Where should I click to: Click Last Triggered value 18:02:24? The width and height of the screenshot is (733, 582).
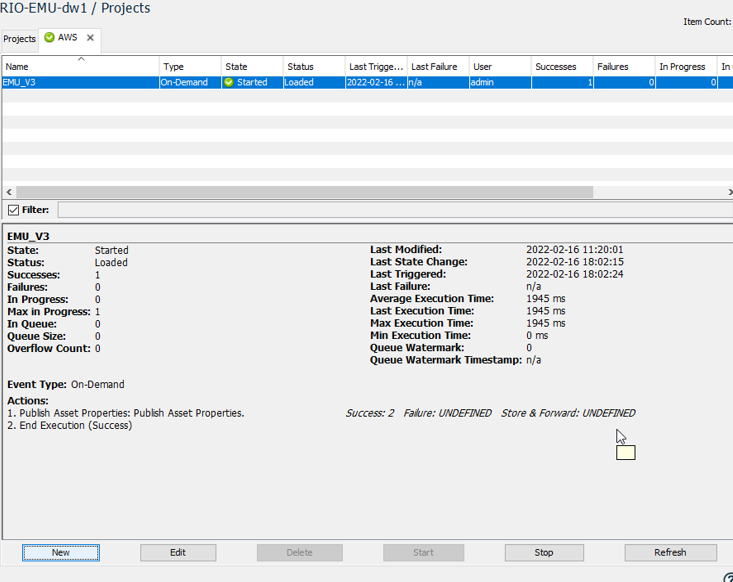coord(575,274)
